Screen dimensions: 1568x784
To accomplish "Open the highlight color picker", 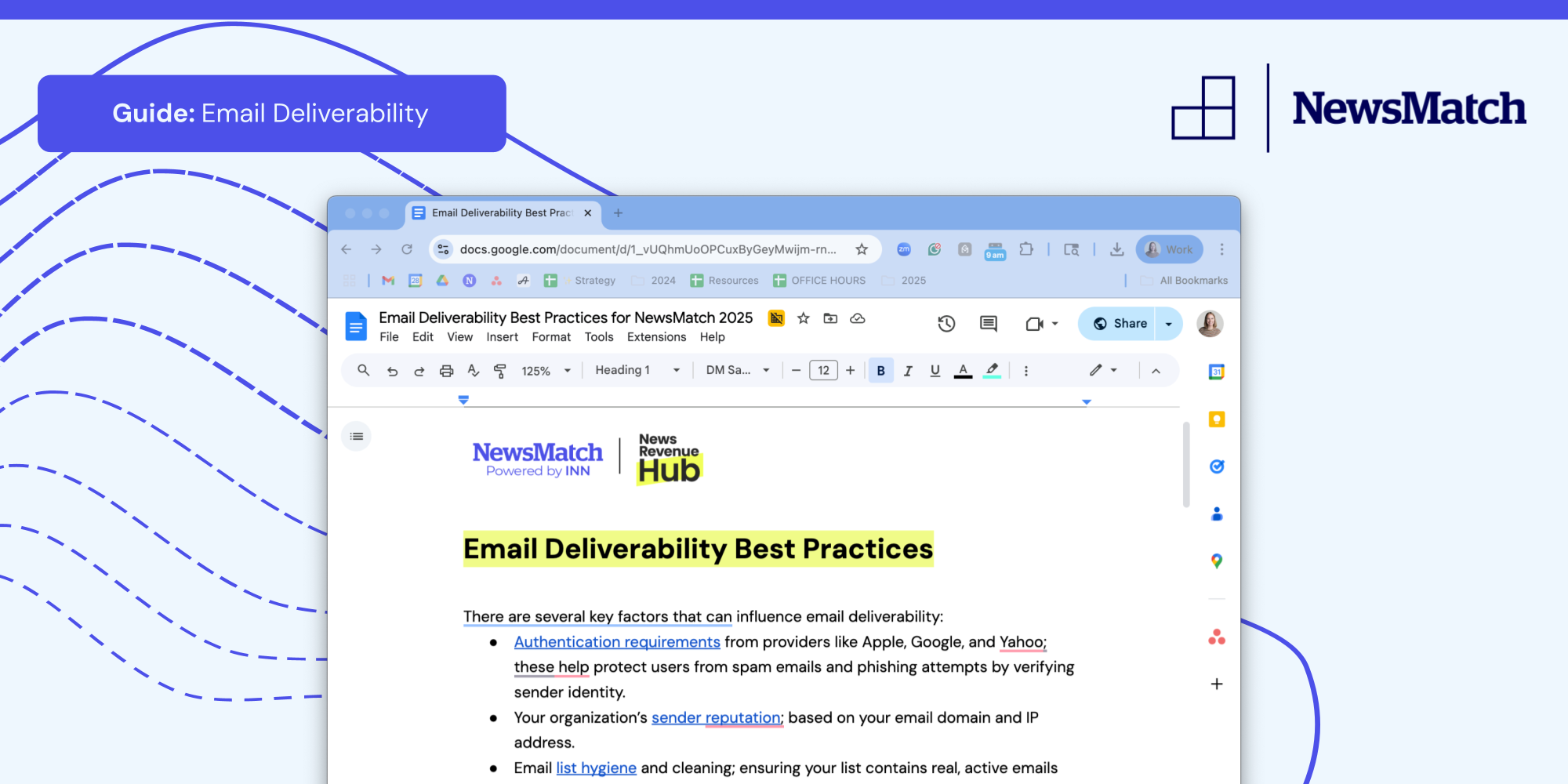I will 992,371.
